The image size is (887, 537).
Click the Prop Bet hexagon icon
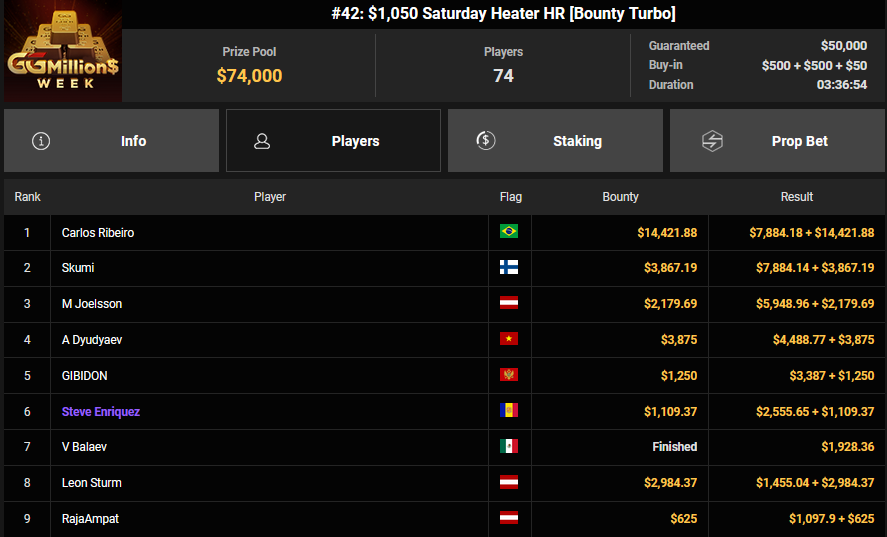click(x=712, y=141)
